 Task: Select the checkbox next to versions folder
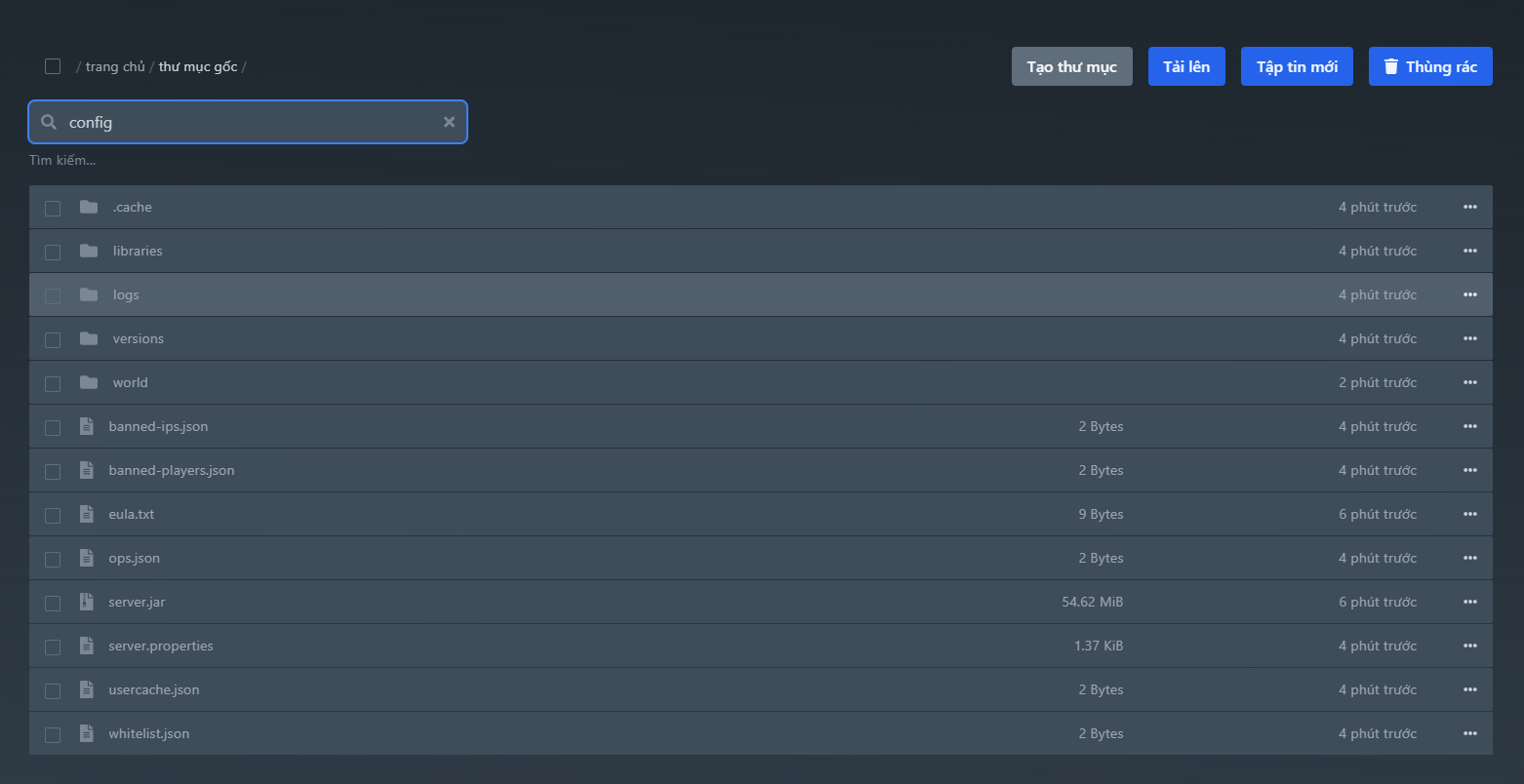tap(53, 339)
